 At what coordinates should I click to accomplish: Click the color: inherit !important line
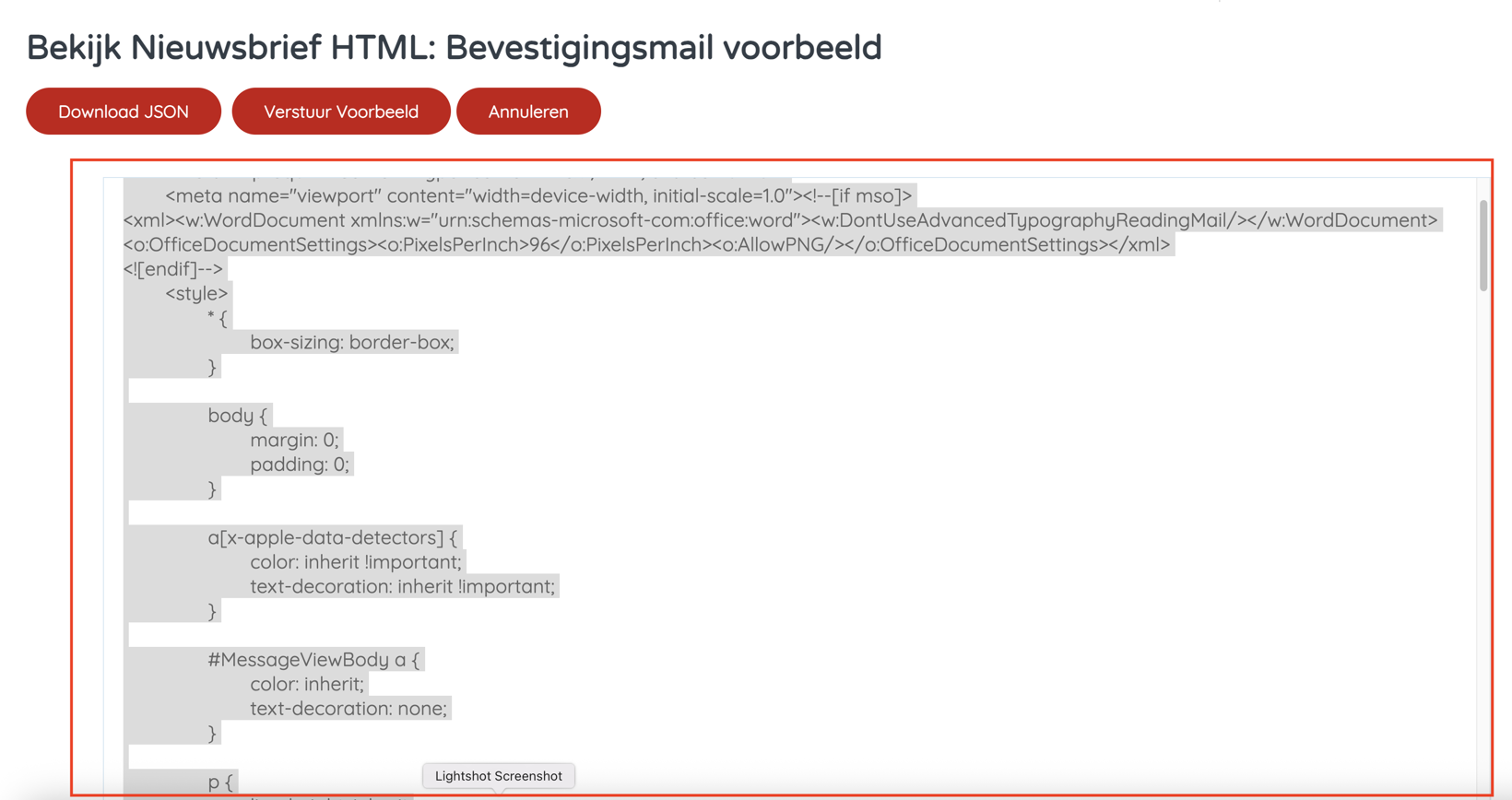(x=356, y=562)
